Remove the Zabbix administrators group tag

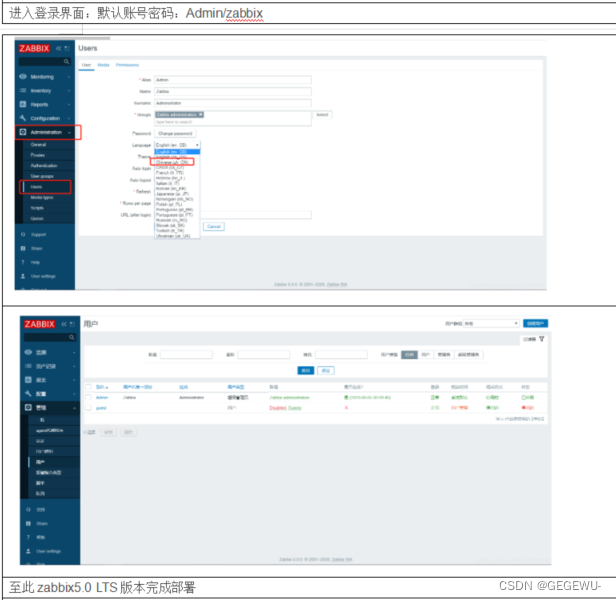[x=201, y=114]
